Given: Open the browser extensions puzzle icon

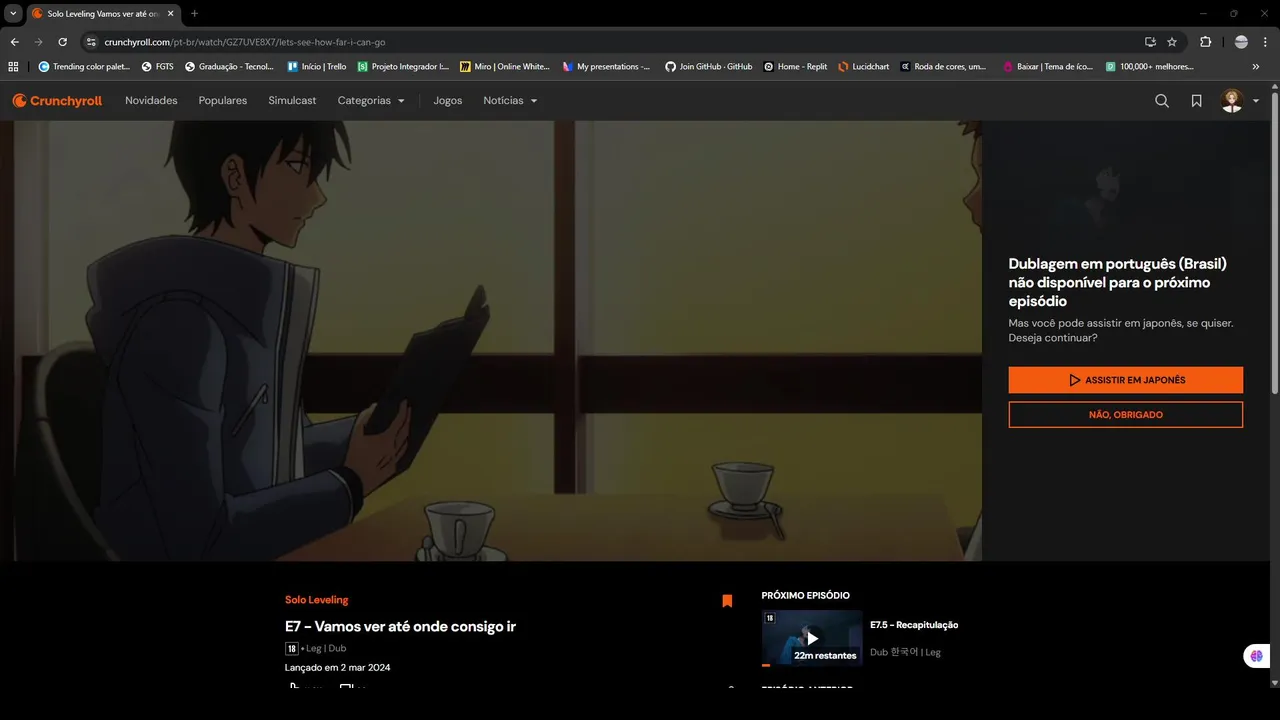Looking at the screenshot, I should [x=1205, y=42].
